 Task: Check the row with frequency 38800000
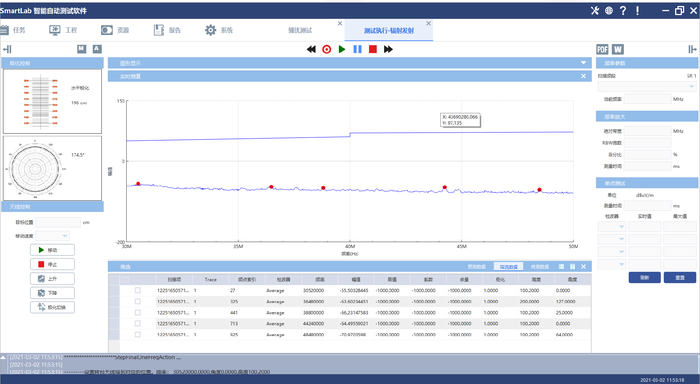[138, 313]
